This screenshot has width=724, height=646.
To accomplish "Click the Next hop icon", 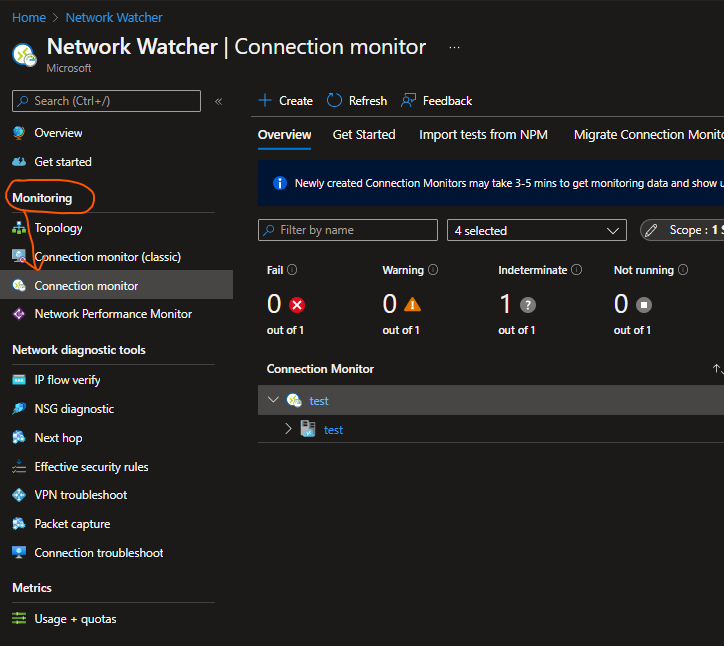I will point(19,437).
